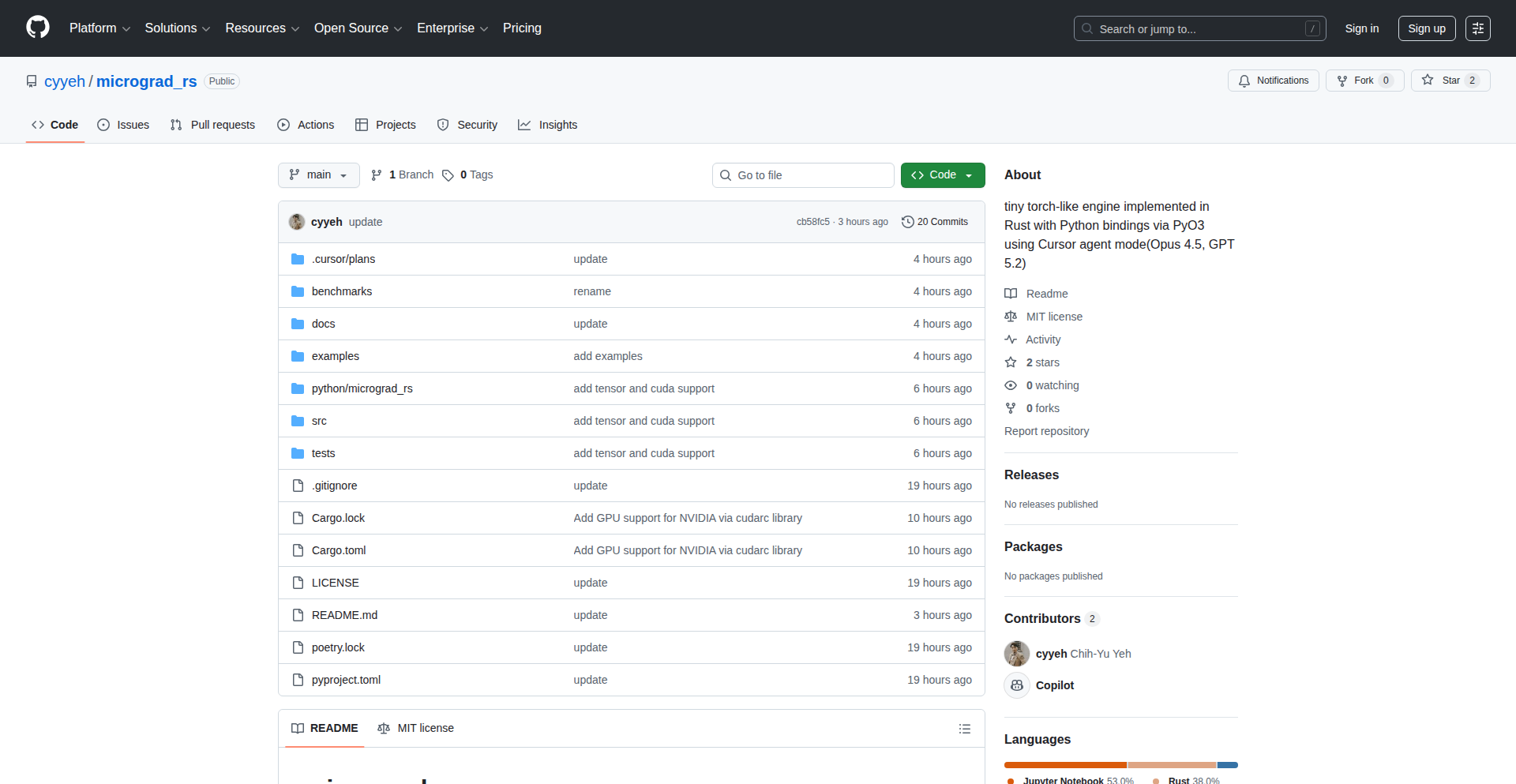This screenshot has height=784, width=1516.
Task: Star the repository with the star icon
Action: [x=1428, y=80]
